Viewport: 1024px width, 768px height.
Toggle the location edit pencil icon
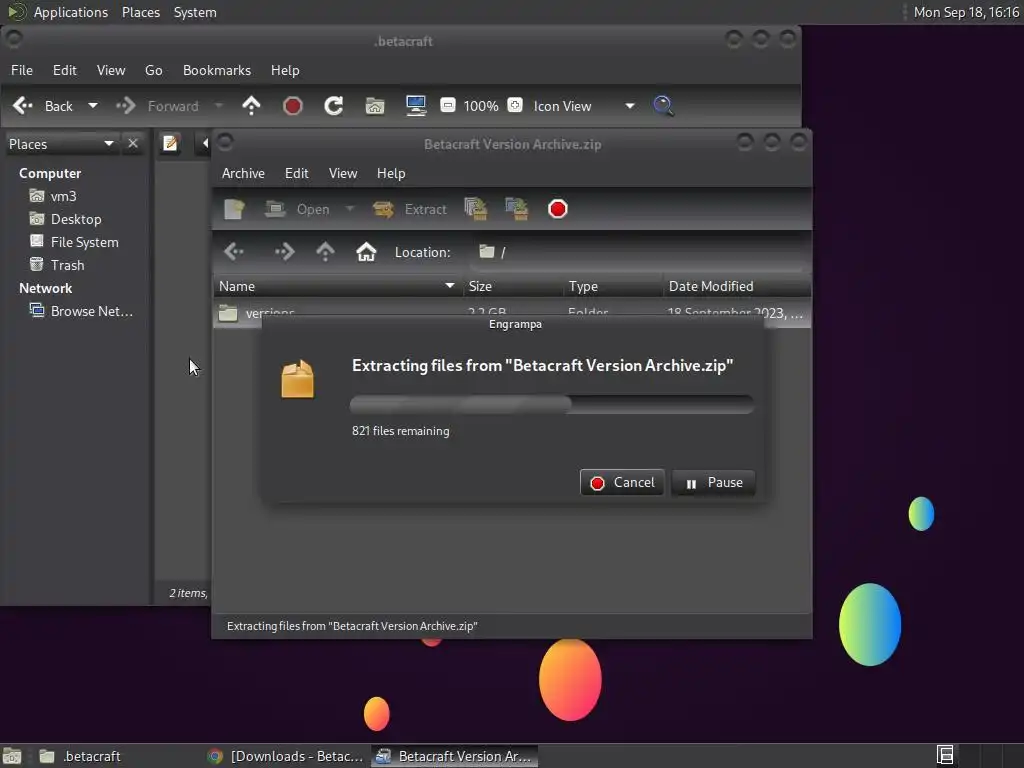(170, 143)
